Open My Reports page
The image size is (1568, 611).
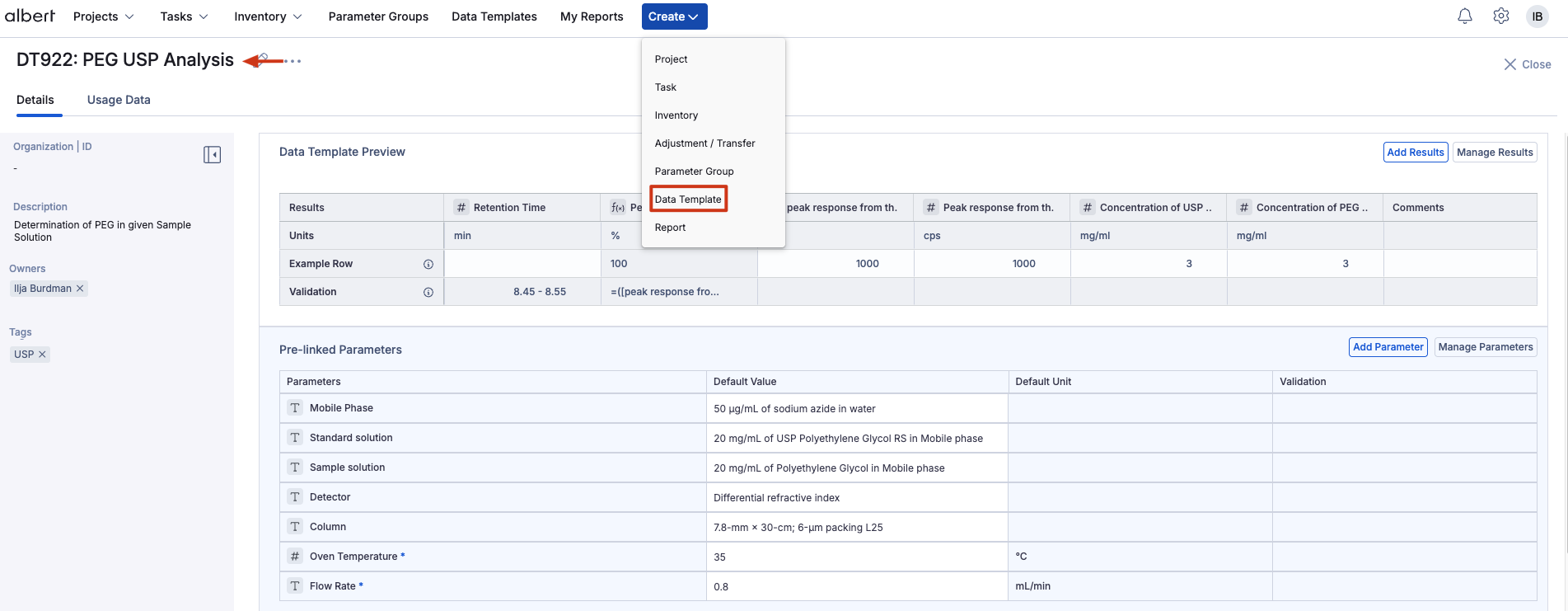[x=592, y=16]
